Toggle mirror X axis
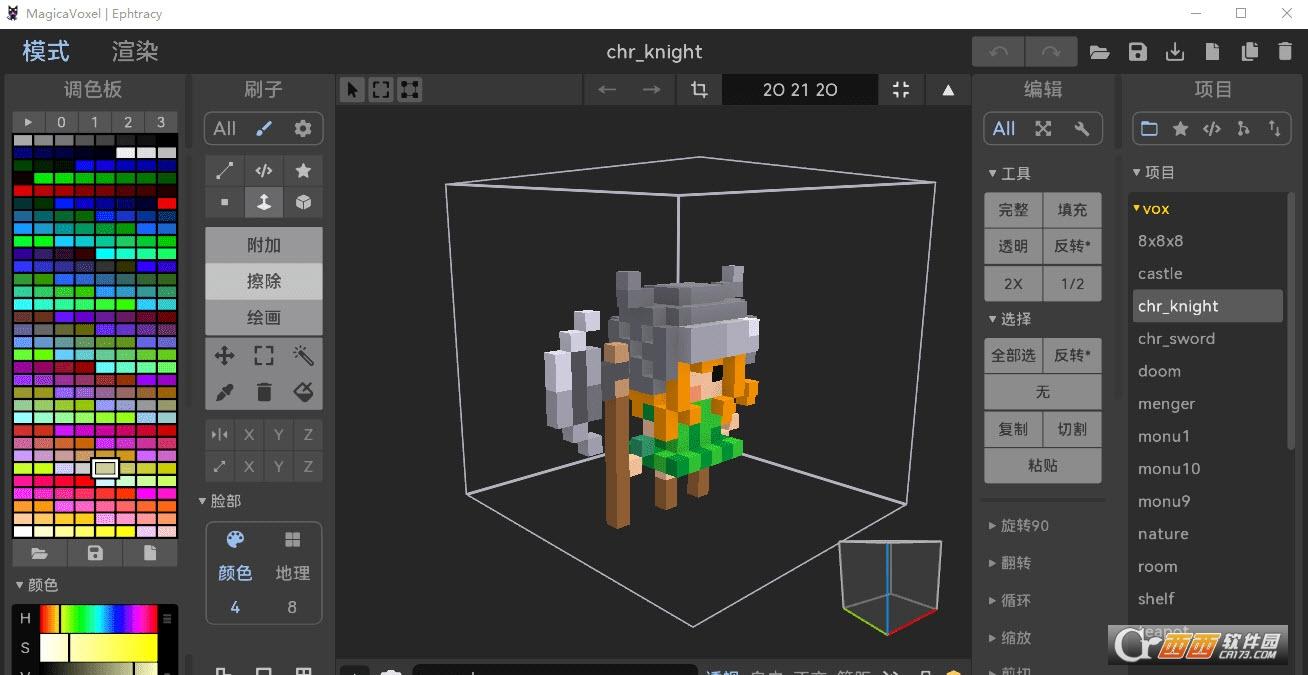 249,434
